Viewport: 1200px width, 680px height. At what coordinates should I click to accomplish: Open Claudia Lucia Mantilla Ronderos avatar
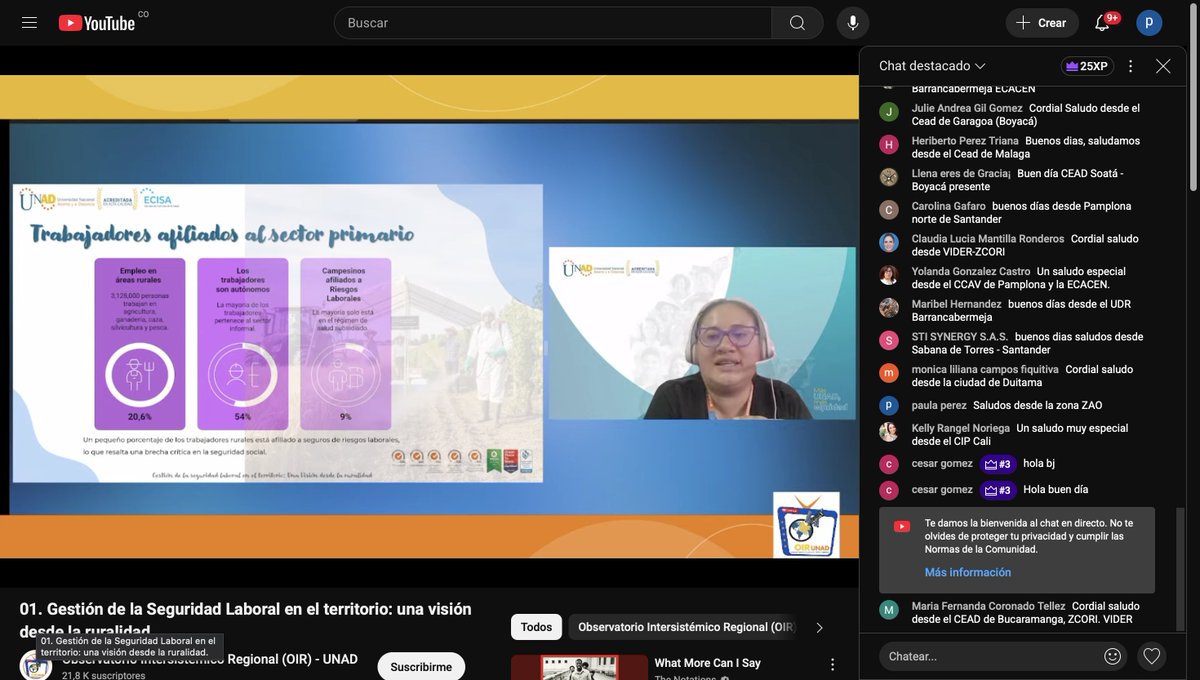tap(889, 243)
